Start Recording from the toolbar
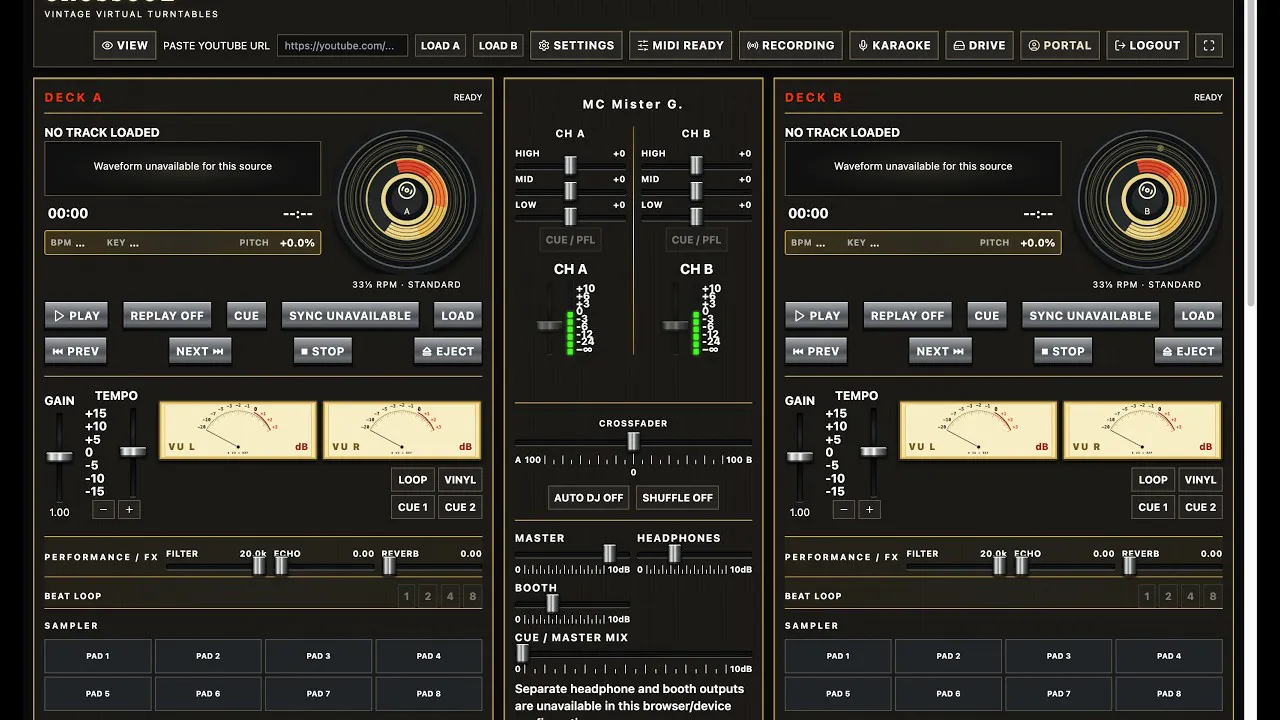Image resolution: width=1280 pixels, height=720 pixels. point(790,45)
